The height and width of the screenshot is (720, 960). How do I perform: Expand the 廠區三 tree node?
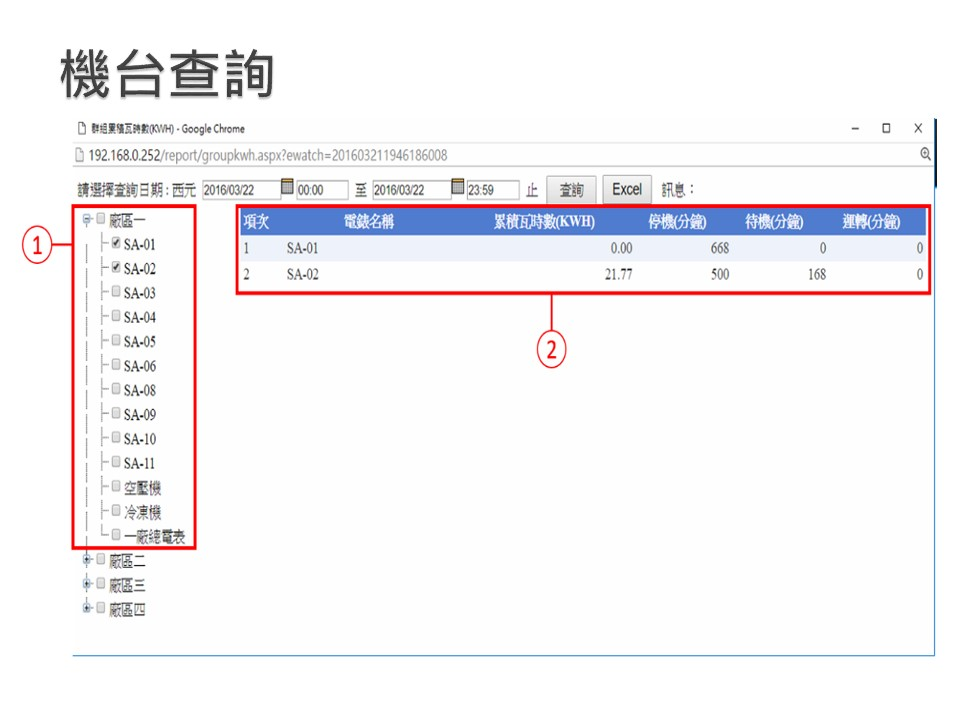point(87,584)
